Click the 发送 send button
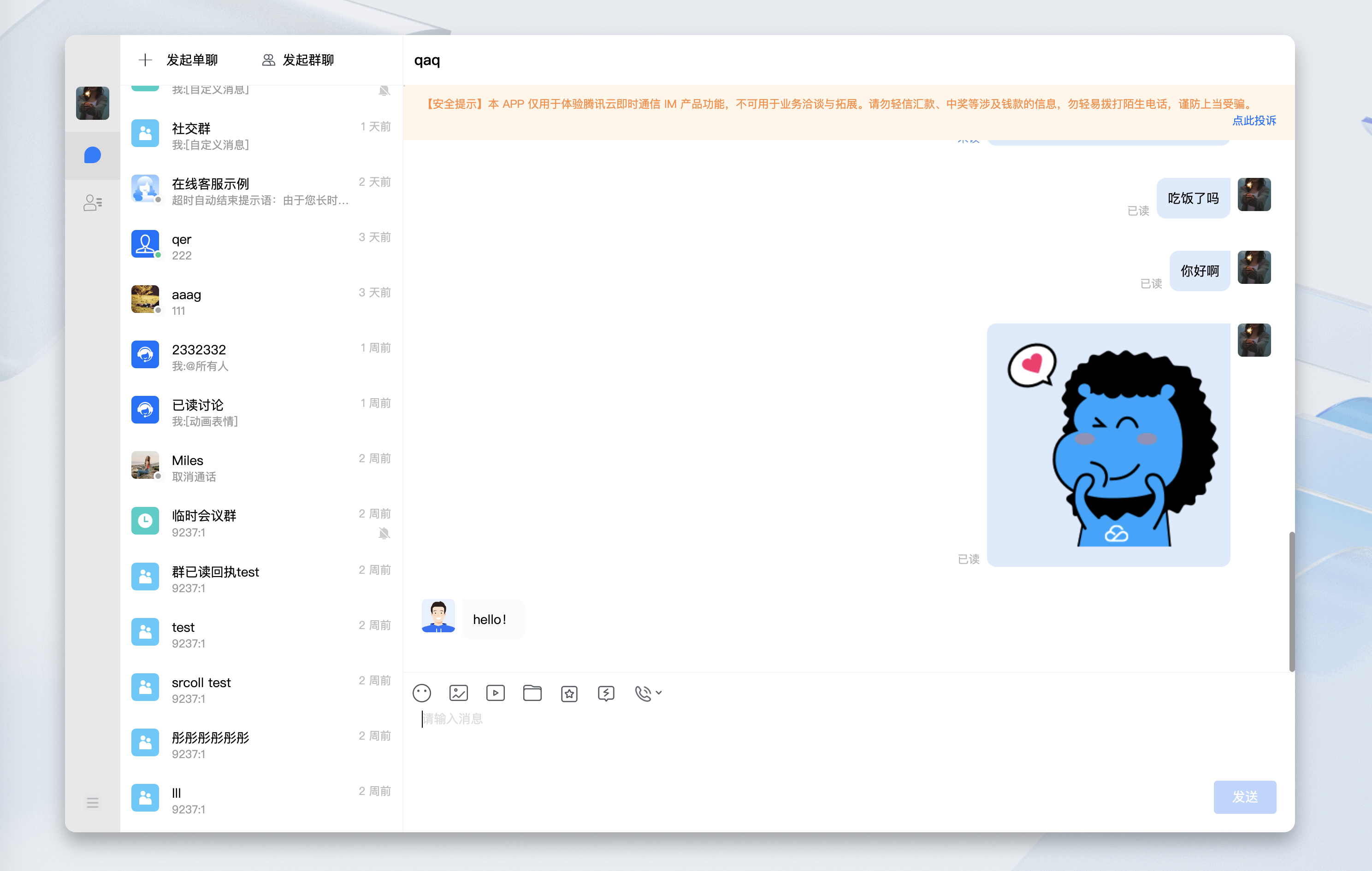Screen dimensions: 1372x871 click(x=1244, y=797)
